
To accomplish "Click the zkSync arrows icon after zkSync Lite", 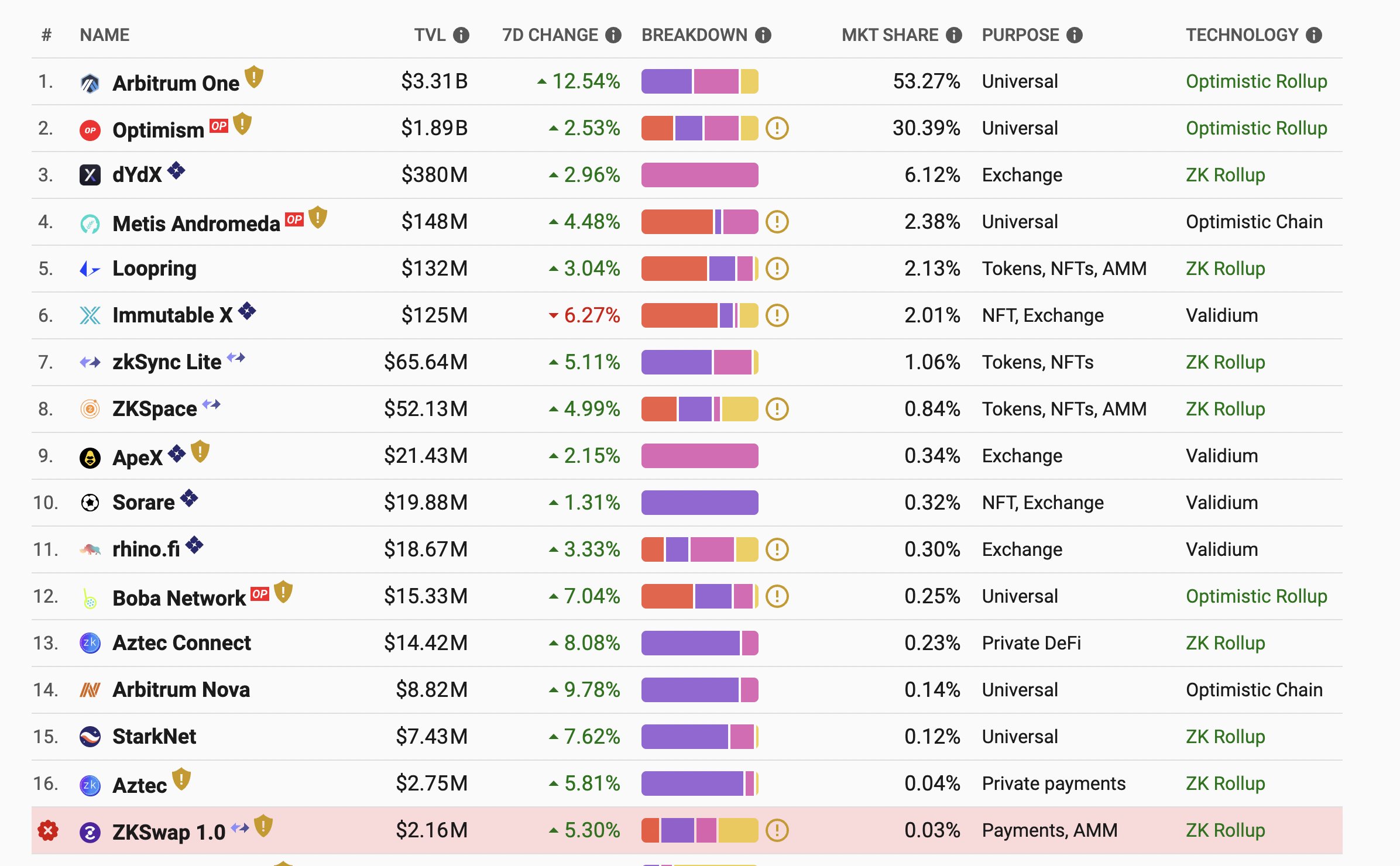I will point(236,357).
